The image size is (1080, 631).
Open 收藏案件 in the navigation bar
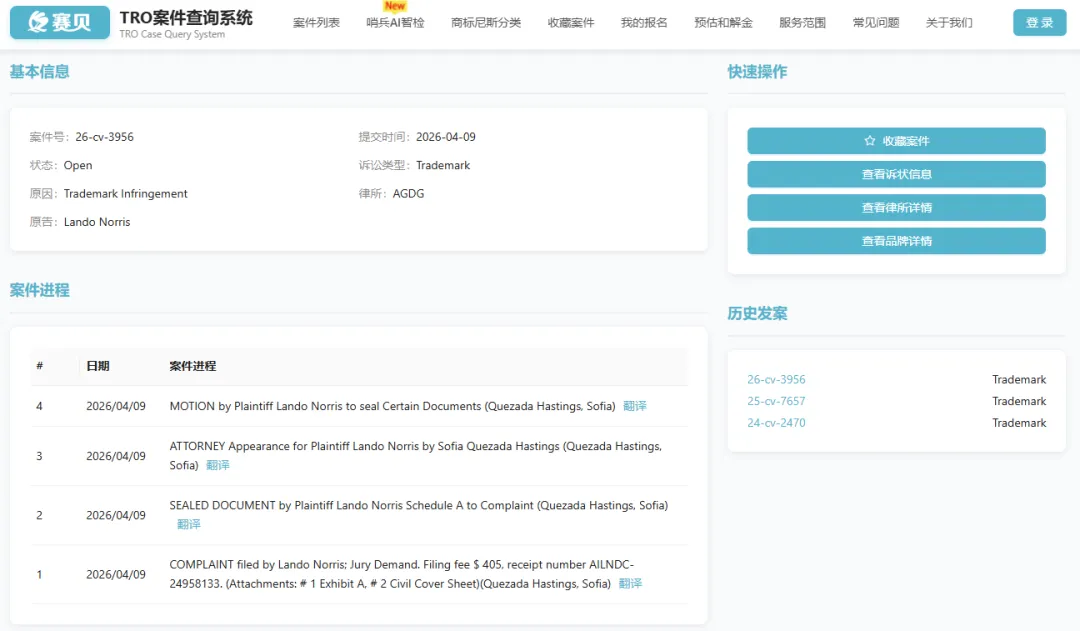(571, 23)
